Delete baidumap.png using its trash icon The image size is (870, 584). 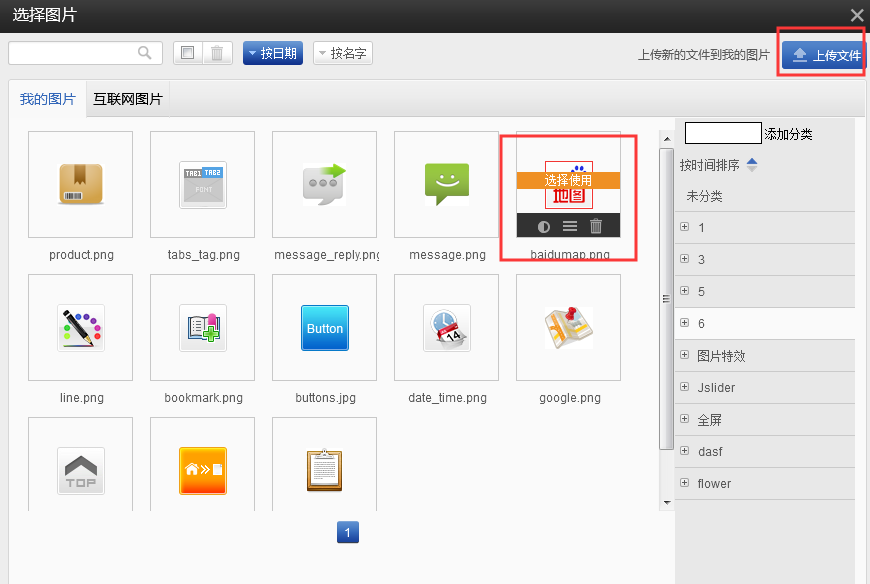pos(596,226)
